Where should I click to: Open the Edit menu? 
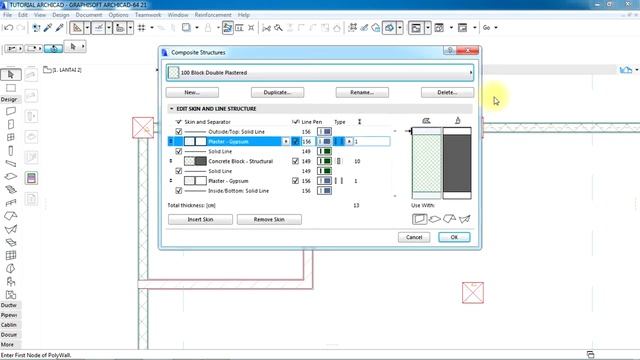[22, 15]
